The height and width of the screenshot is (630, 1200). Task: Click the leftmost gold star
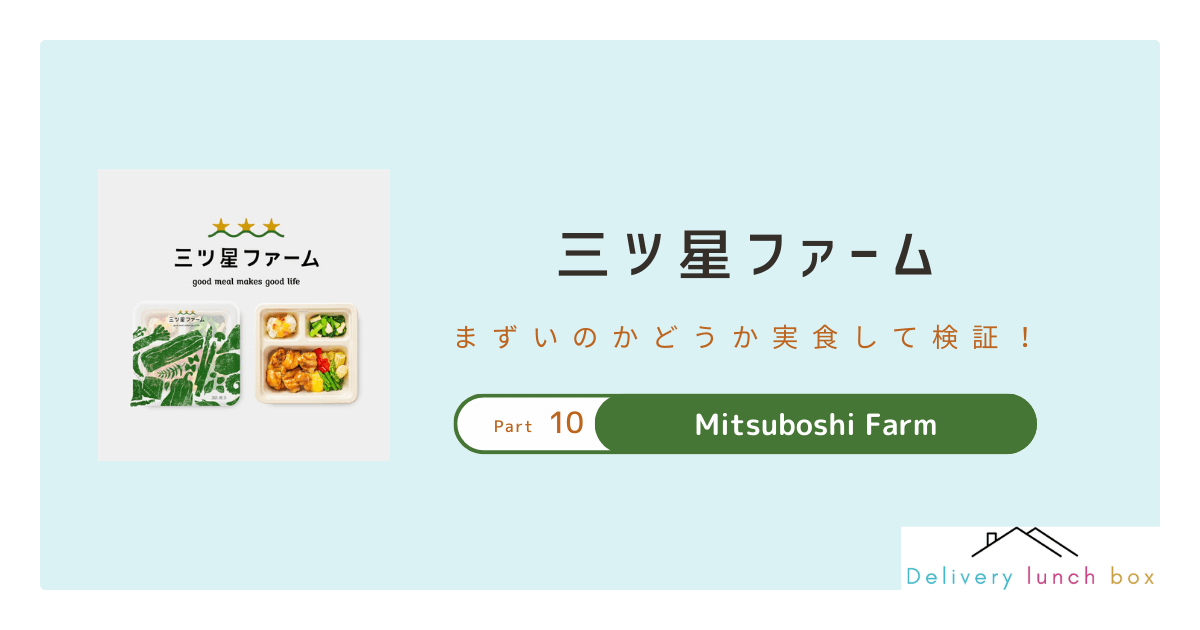pos(221,225)
